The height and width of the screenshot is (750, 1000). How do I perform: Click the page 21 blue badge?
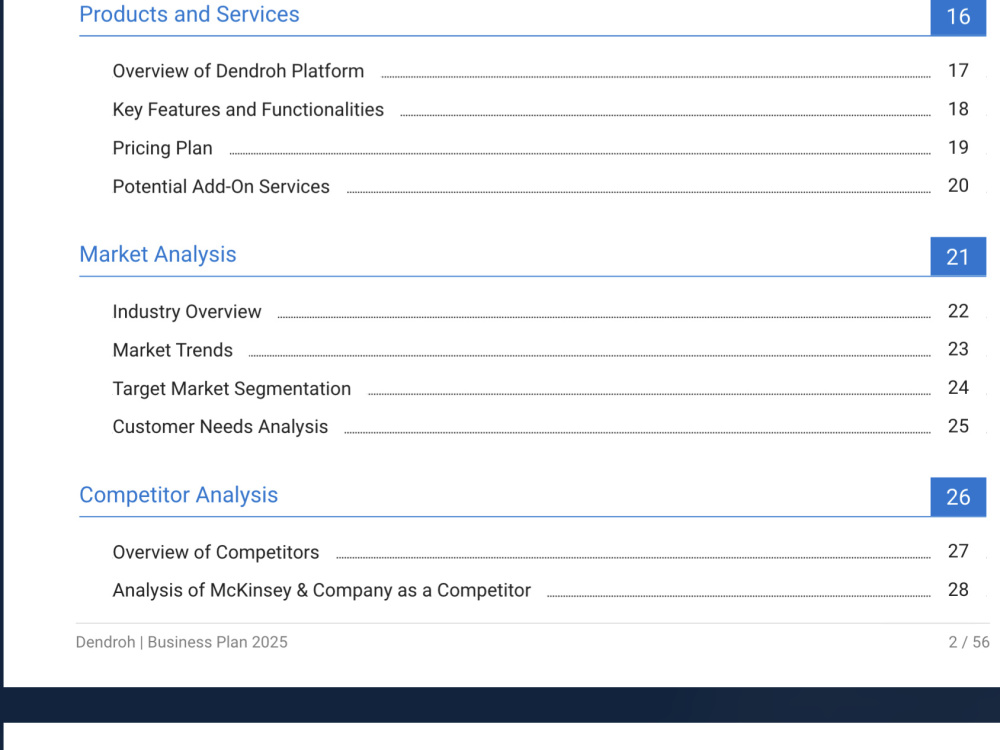tap(958, 256)
